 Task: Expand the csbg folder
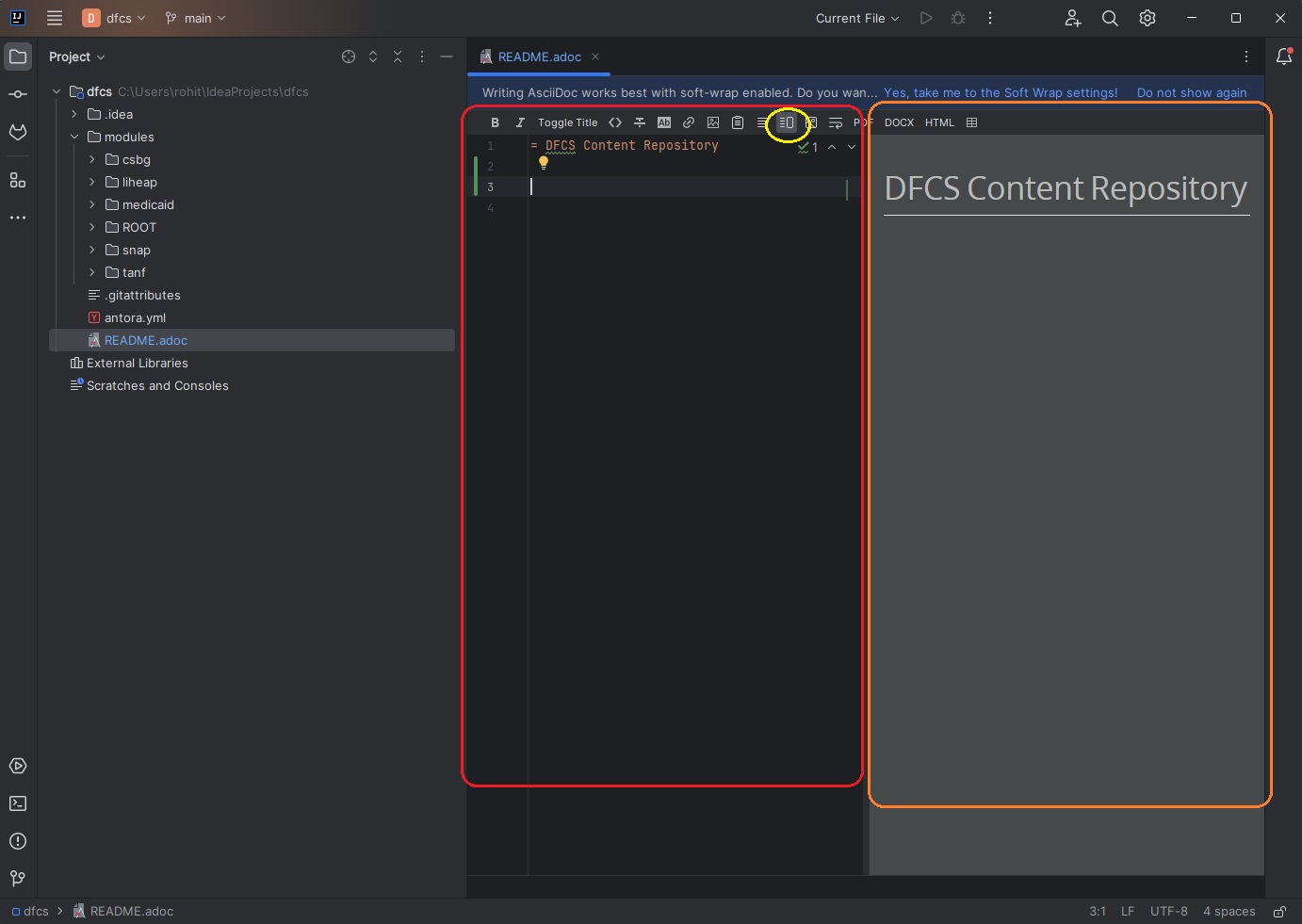click(92, 159)
